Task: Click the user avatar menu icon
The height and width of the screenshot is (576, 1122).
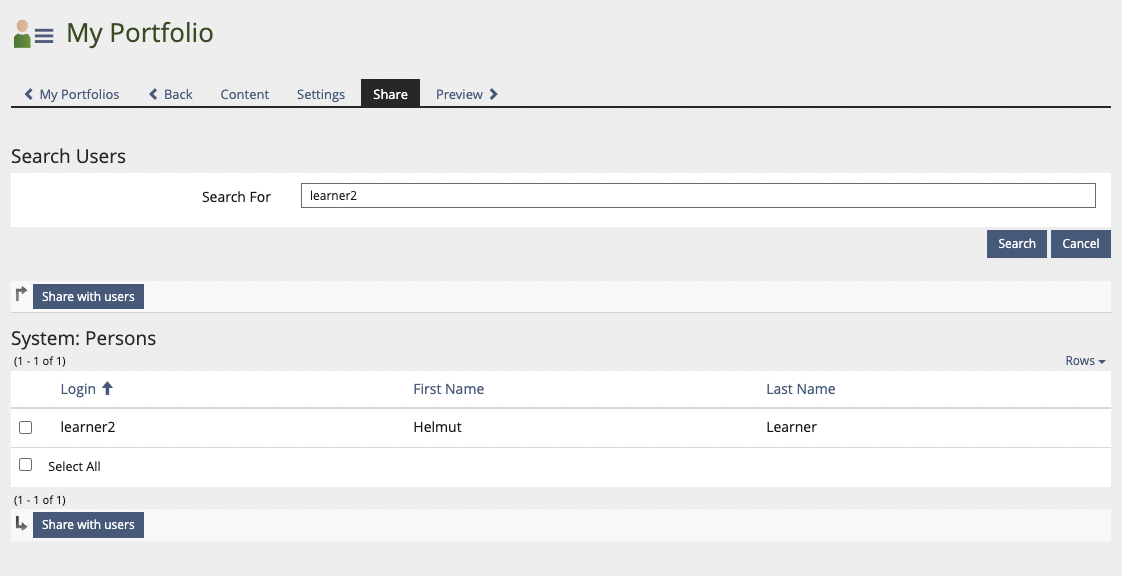Action: pos(33,35)
